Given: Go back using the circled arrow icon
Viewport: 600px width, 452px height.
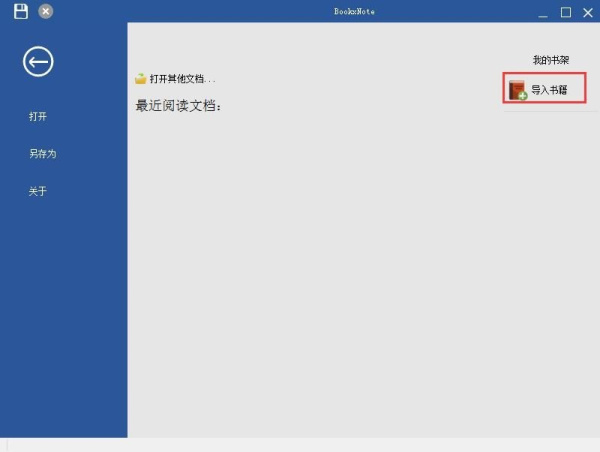Looking at the screenshot, I should pos(38,62).
